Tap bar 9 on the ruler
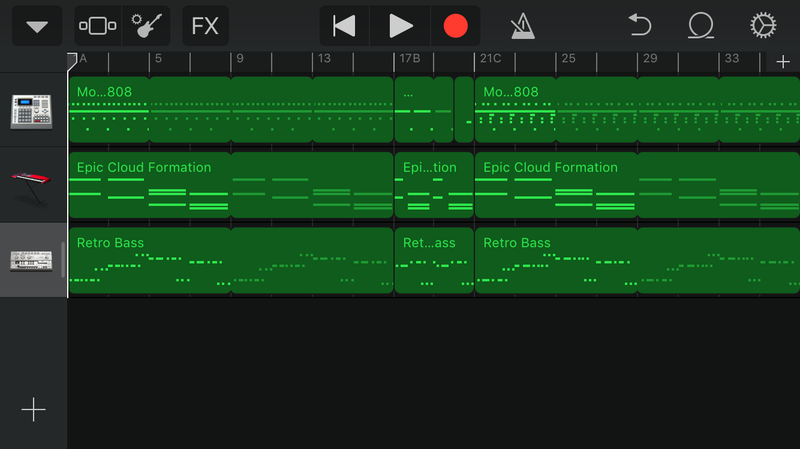Image resolution: width=800 pixels, height=449 pixels. point(240,59)
